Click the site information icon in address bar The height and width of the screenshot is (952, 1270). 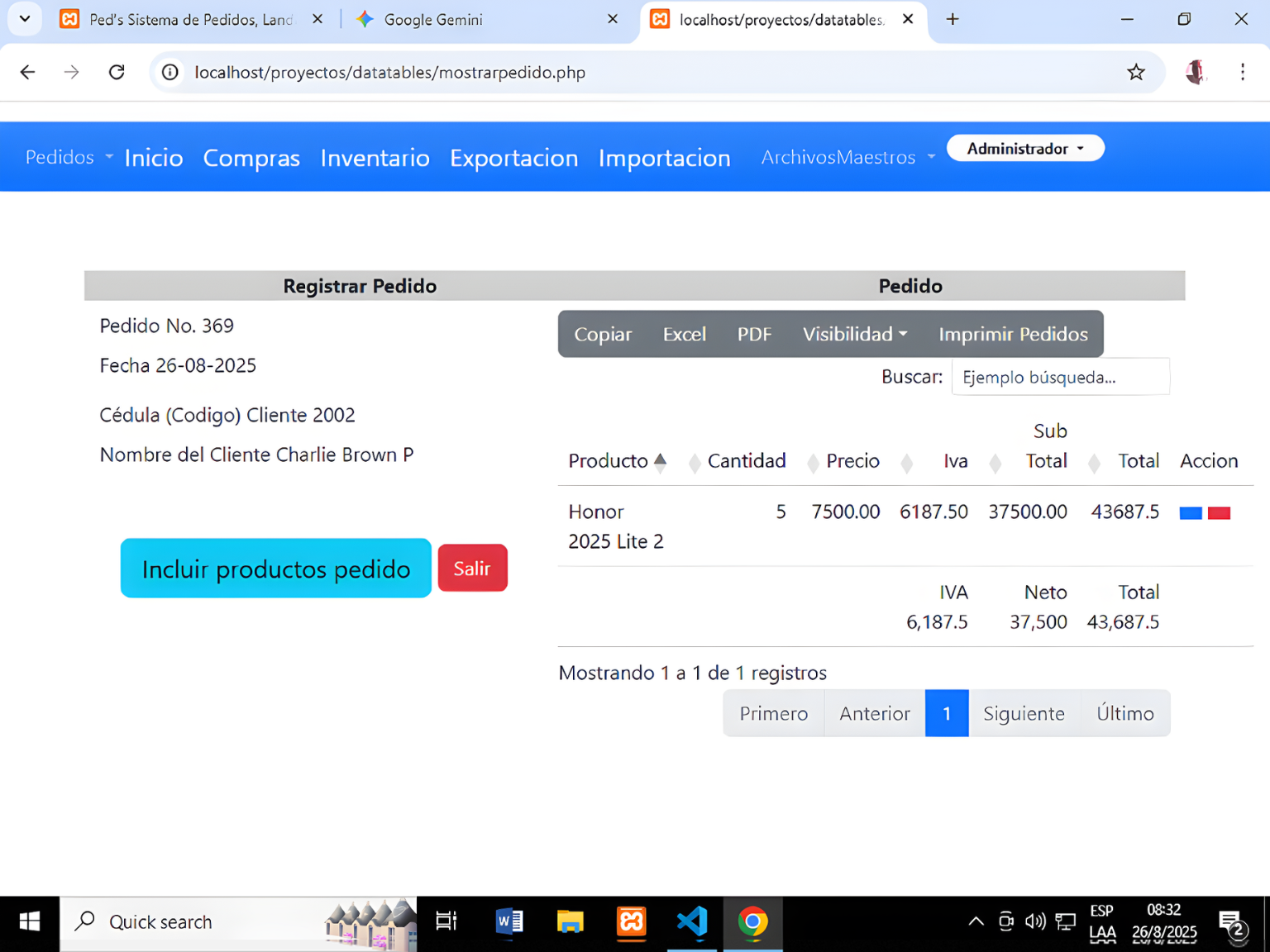(170, 73)
